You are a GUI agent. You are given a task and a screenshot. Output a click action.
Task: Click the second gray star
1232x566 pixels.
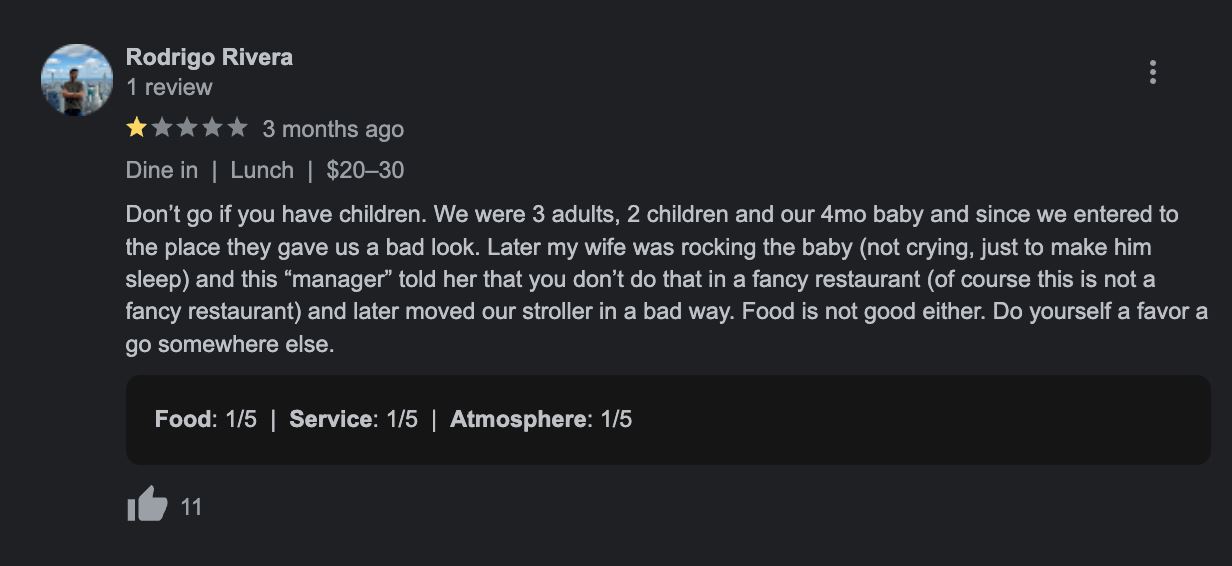click(x=161, y=128)
